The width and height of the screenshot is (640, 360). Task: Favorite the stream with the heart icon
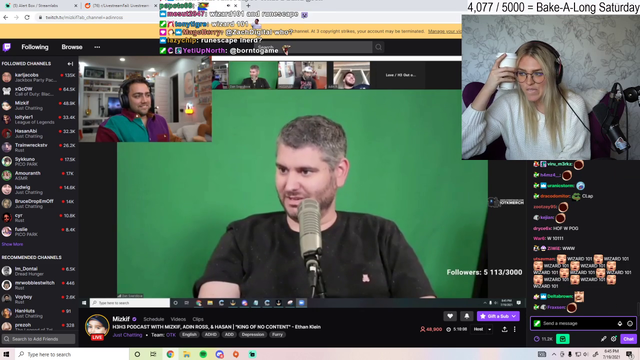pos(450,316)
